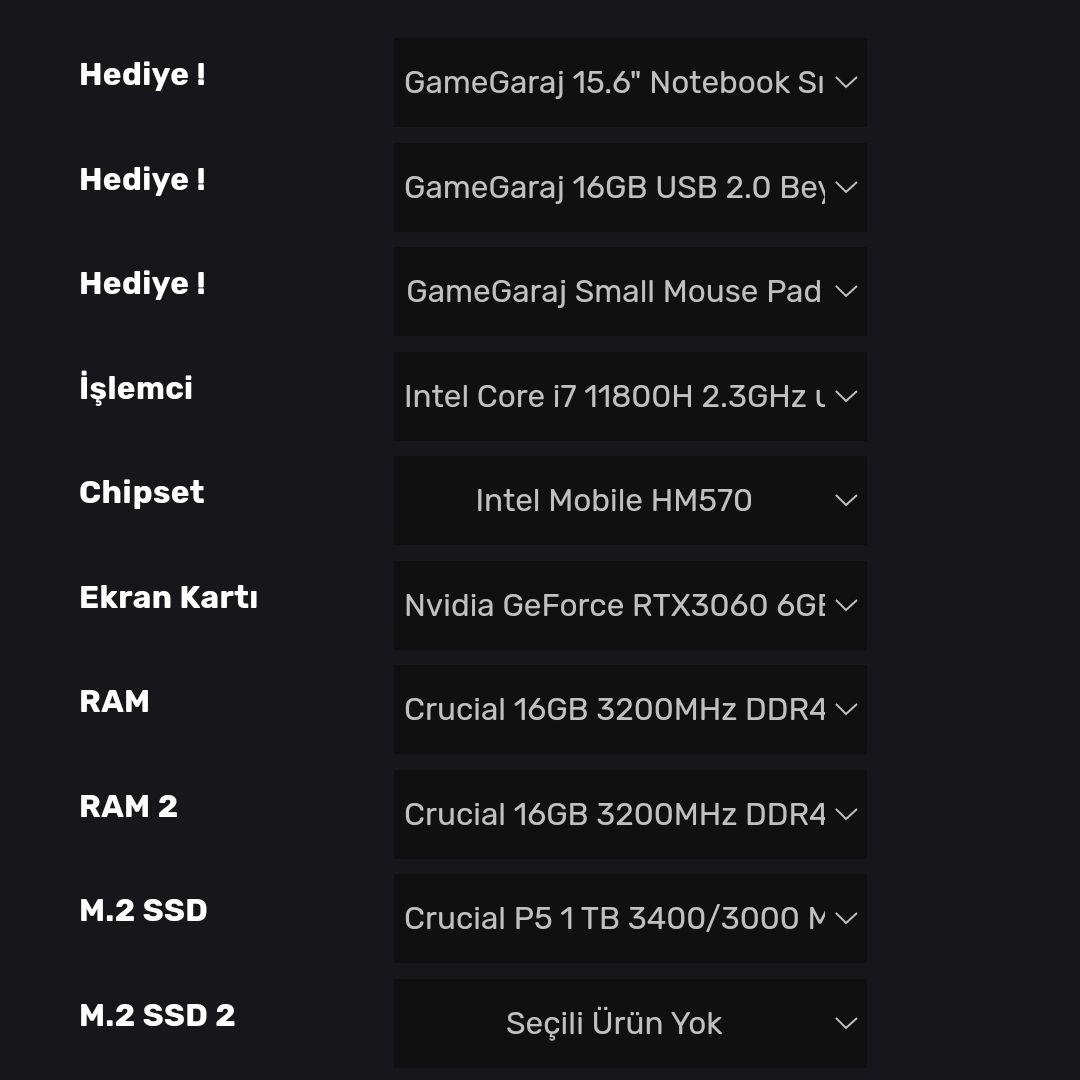Click the chevron arrow in the Ekran Kartı row

tap(846, 606)
